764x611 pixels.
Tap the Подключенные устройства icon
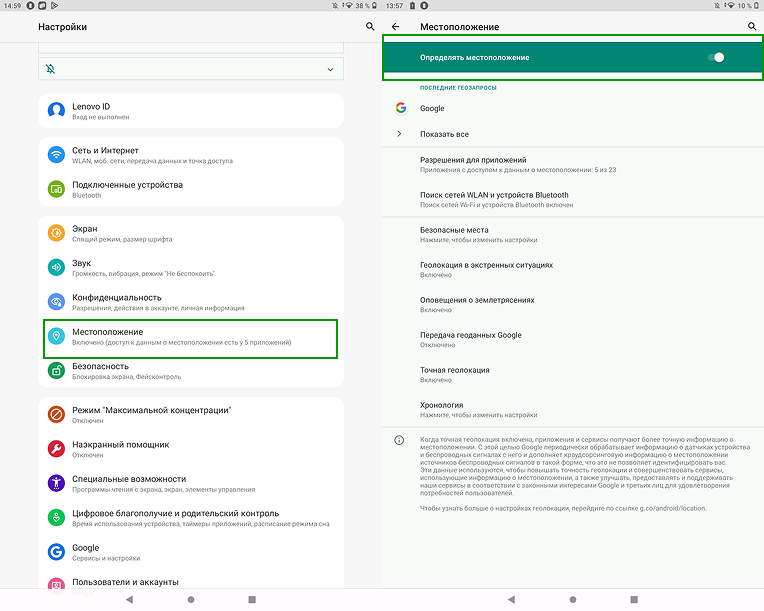pos(56,189)
